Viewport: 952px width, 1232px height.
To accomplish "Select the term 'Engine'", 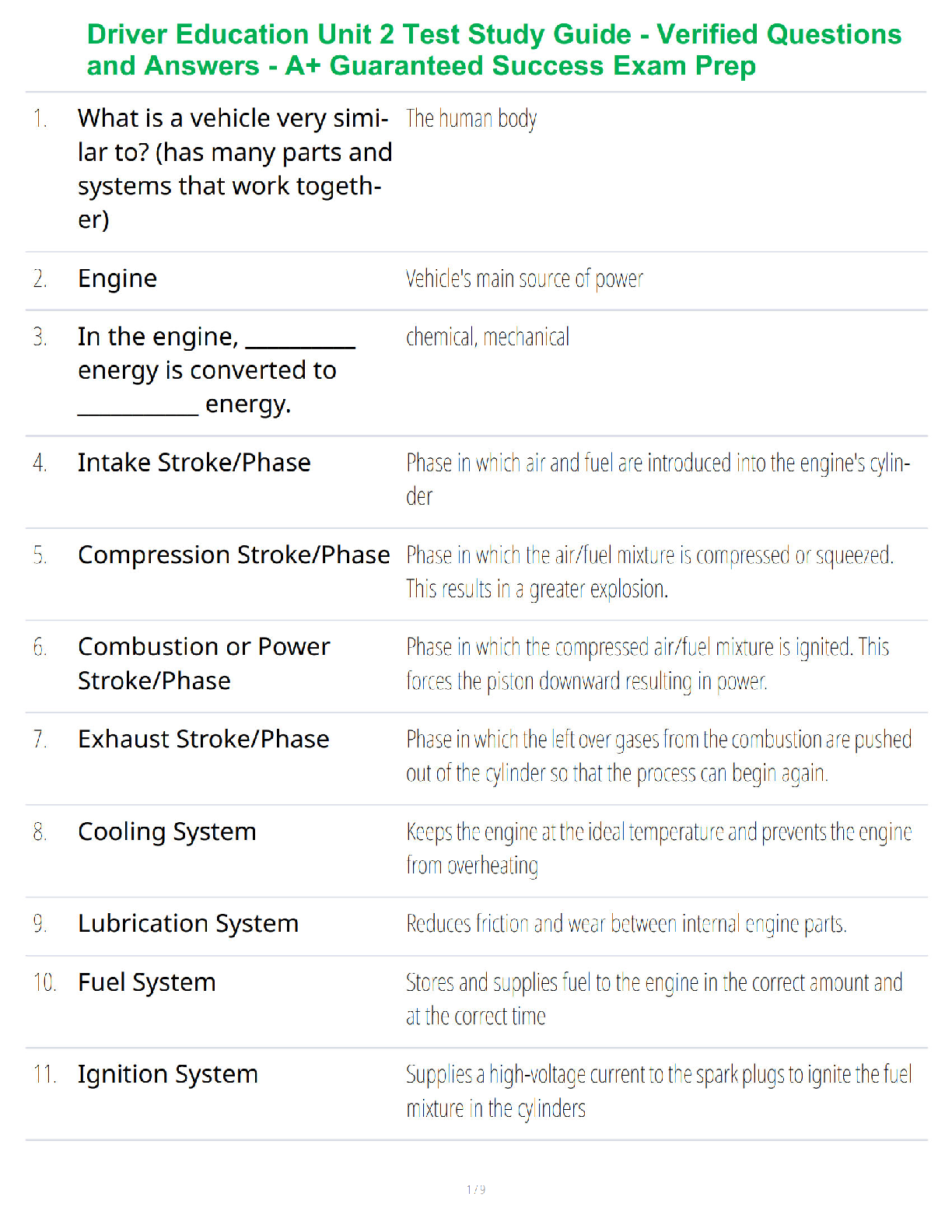I will 117,278.
